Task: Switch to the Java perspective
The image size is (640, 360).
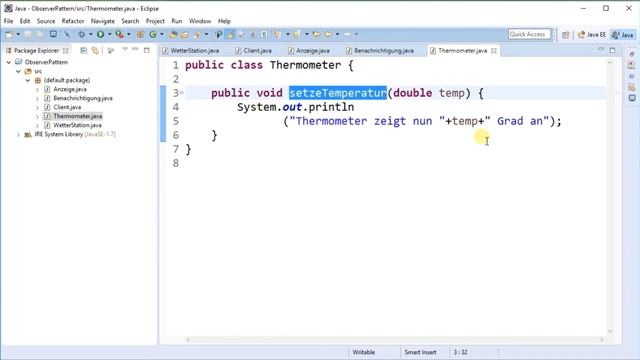Action: coord(623,35)
